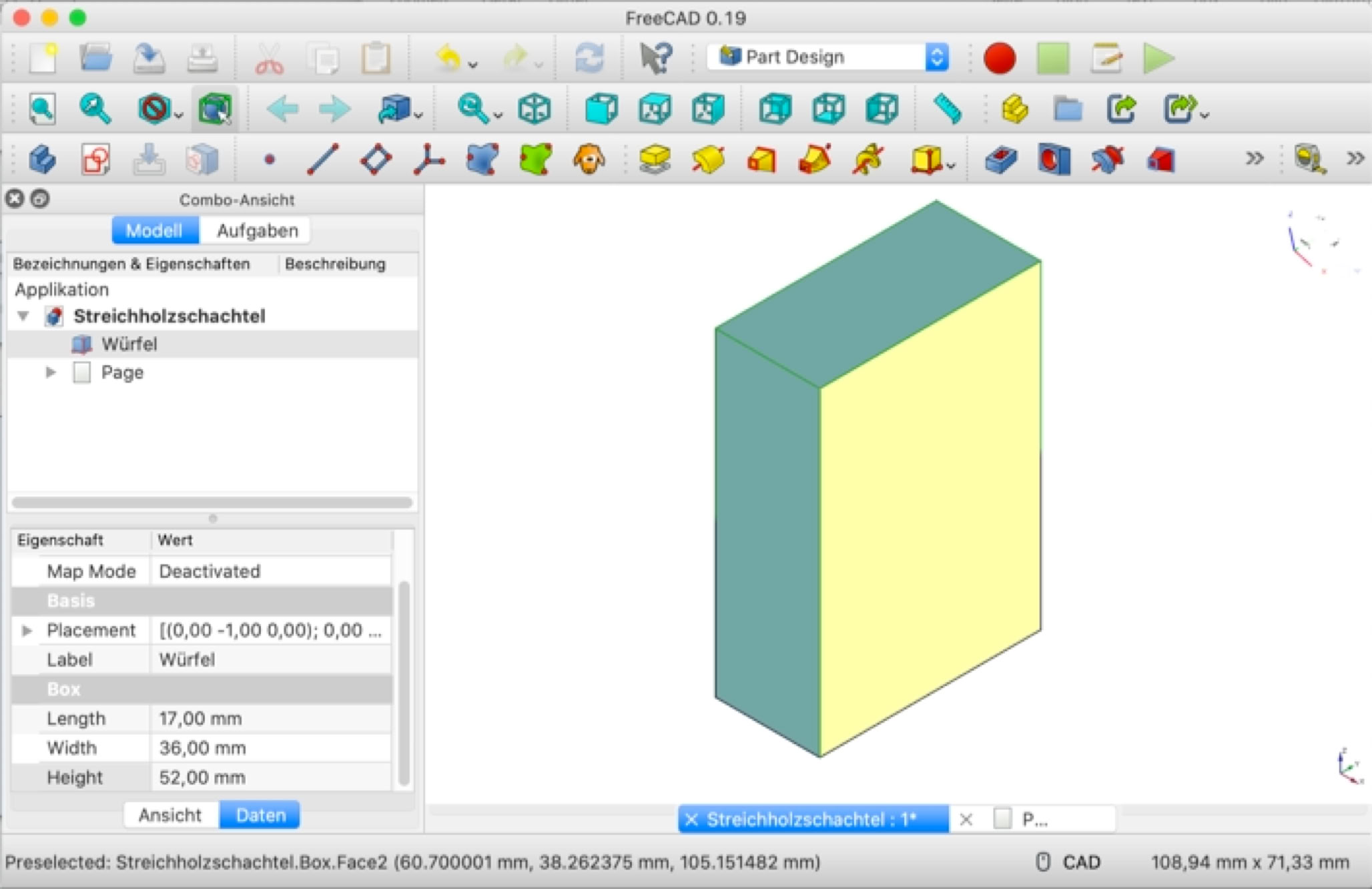Expand the Page tree item

click(51, 372)
